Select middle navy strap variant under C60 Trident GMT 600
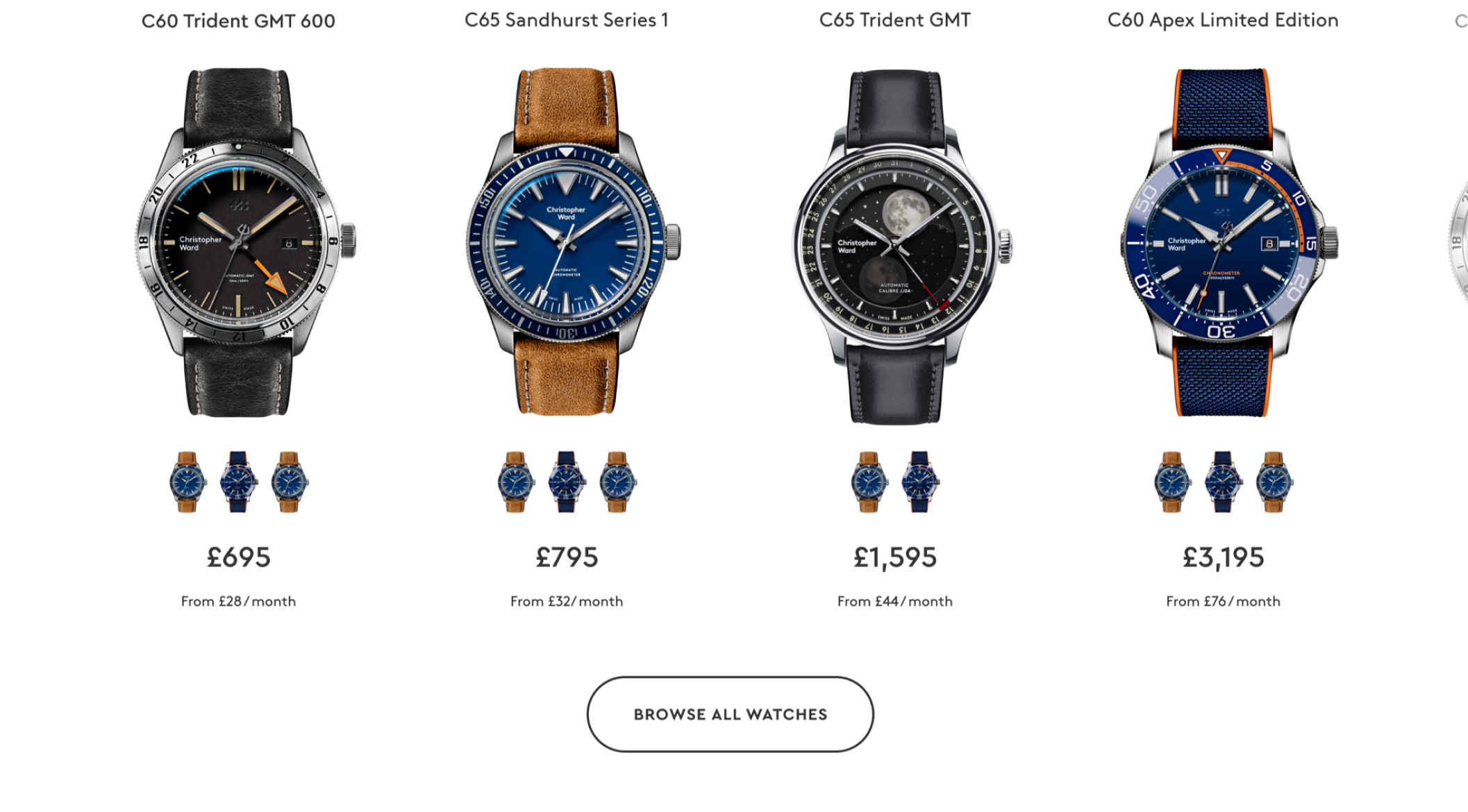This screenshot has width=1468, height=812. pyautogui.click(x=238, y=482)
